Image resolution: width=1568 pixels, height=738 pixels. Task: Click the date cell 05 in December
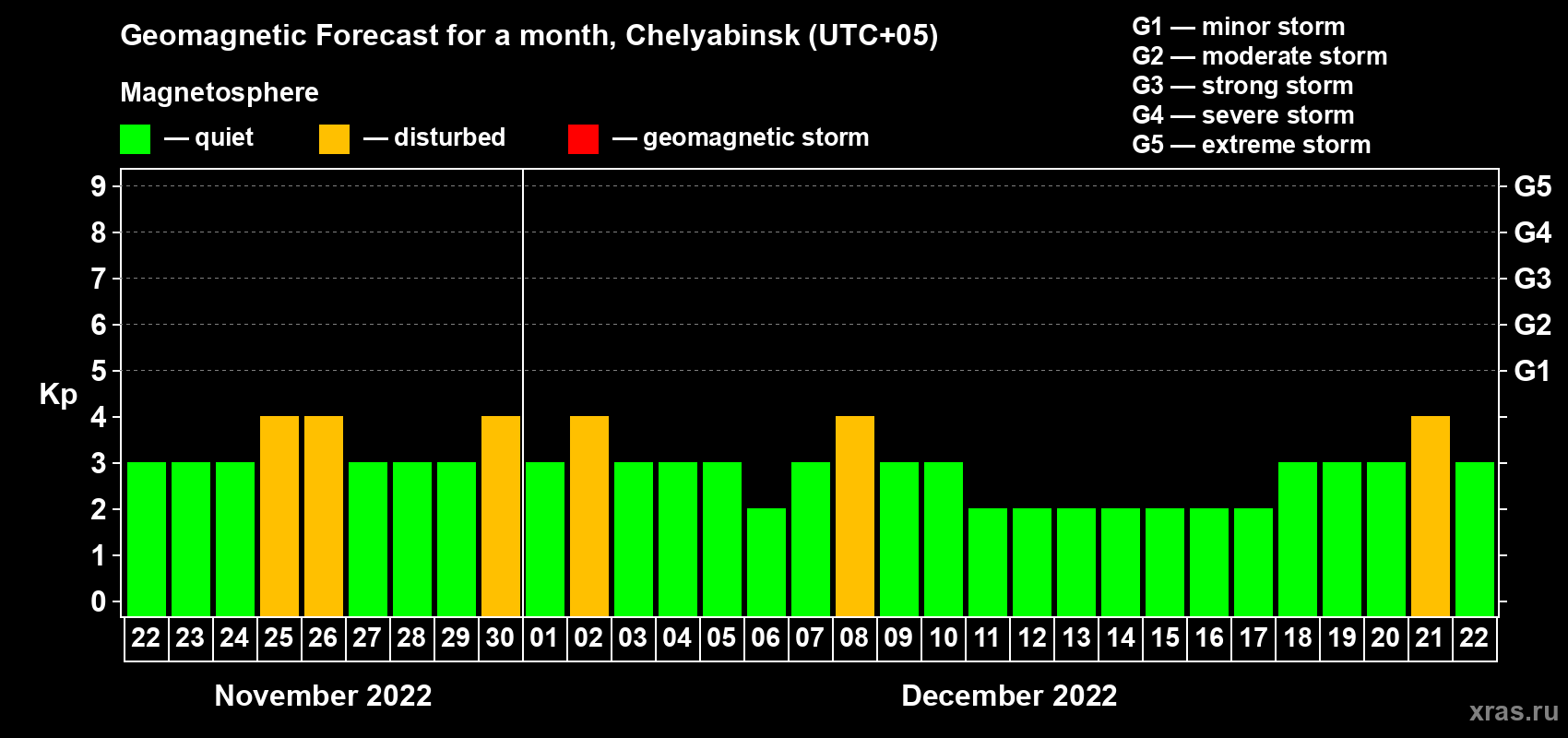(x=721, y=638)
